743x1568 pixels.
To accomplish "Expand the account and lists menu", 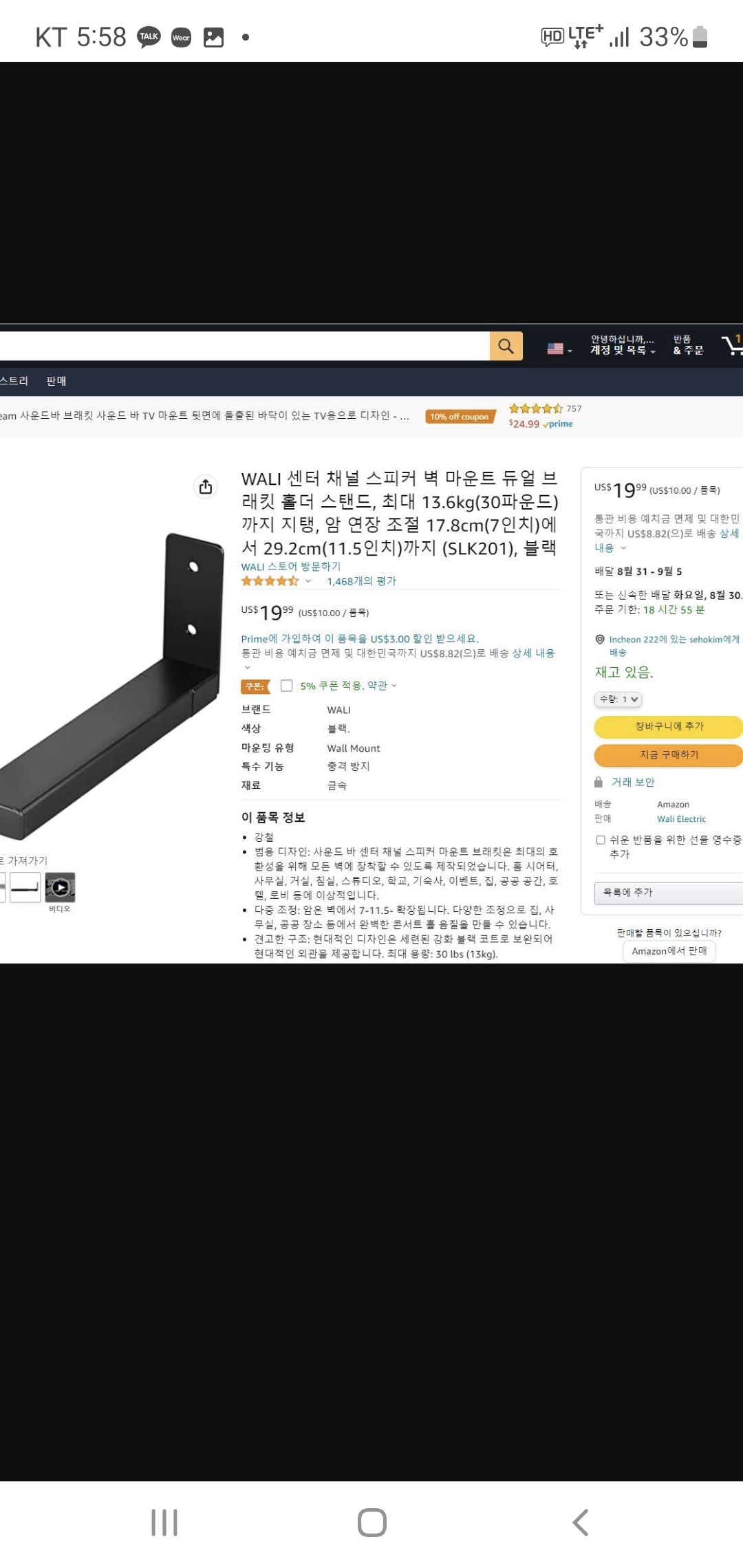I will (623, 345).
